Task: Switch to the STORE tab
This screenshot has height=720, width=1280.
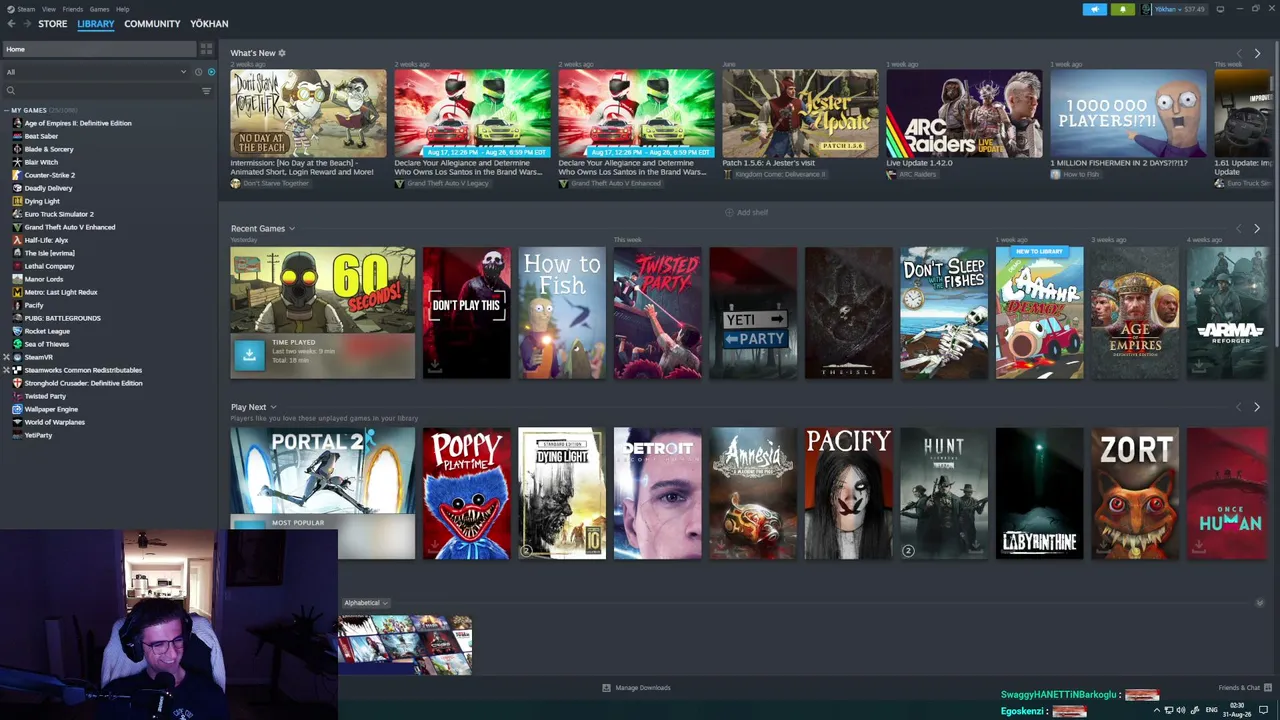Action: point(53,24)
